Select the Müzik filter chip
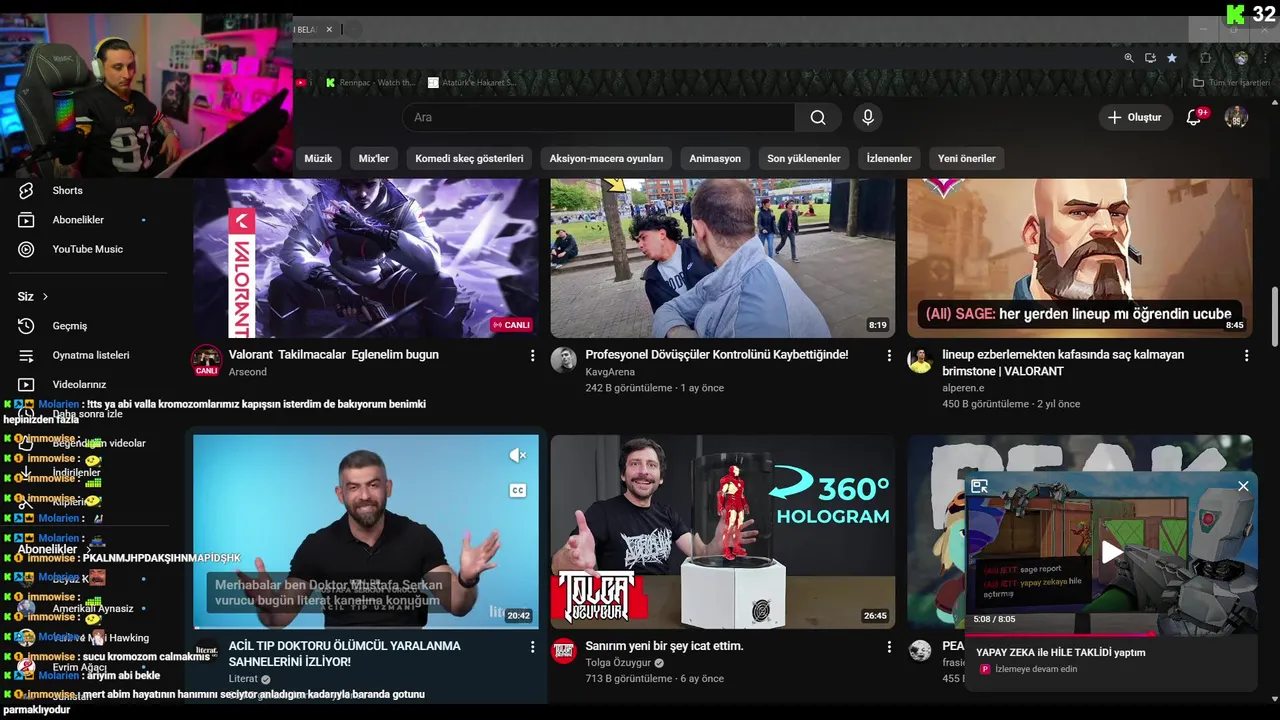This screenshot has width=1280, height=720. click(318, 158)
